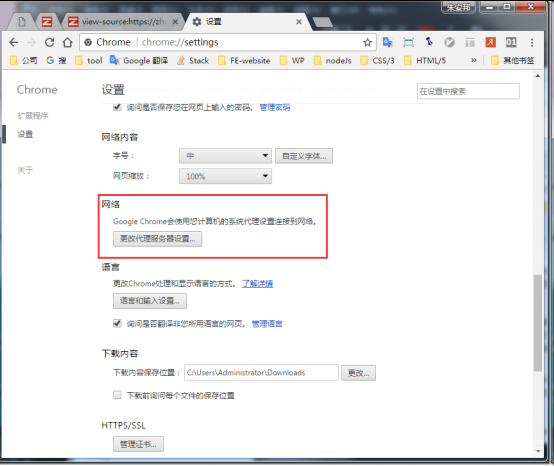Click the download location path field
The height and width of the screenshot is (466, 554).
pyautogui.click(x=261, y=373)
